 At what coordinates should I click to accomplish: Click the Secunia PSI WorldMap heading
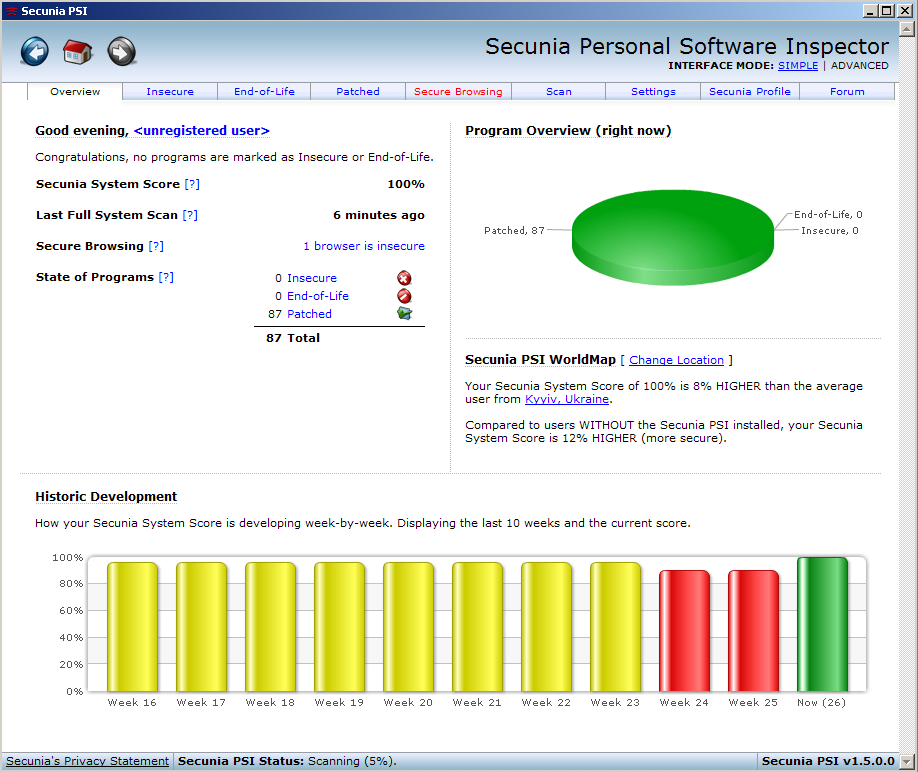point(540,359)
